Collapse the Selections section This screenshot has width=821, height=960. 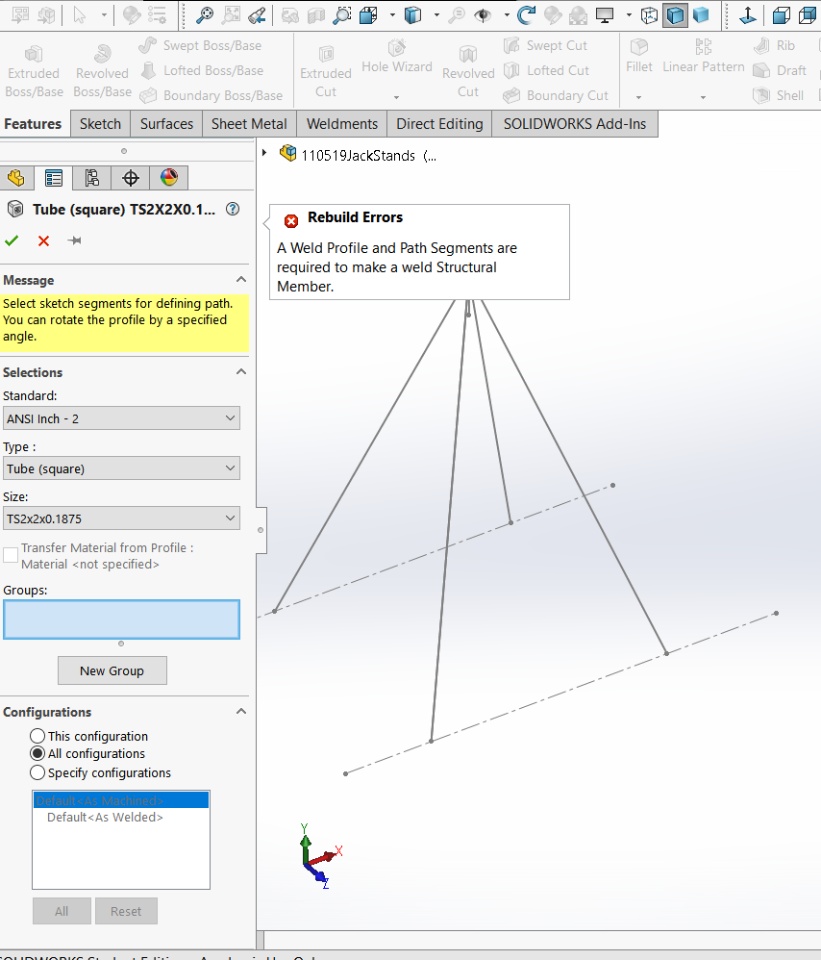click(x=241, y=372)
